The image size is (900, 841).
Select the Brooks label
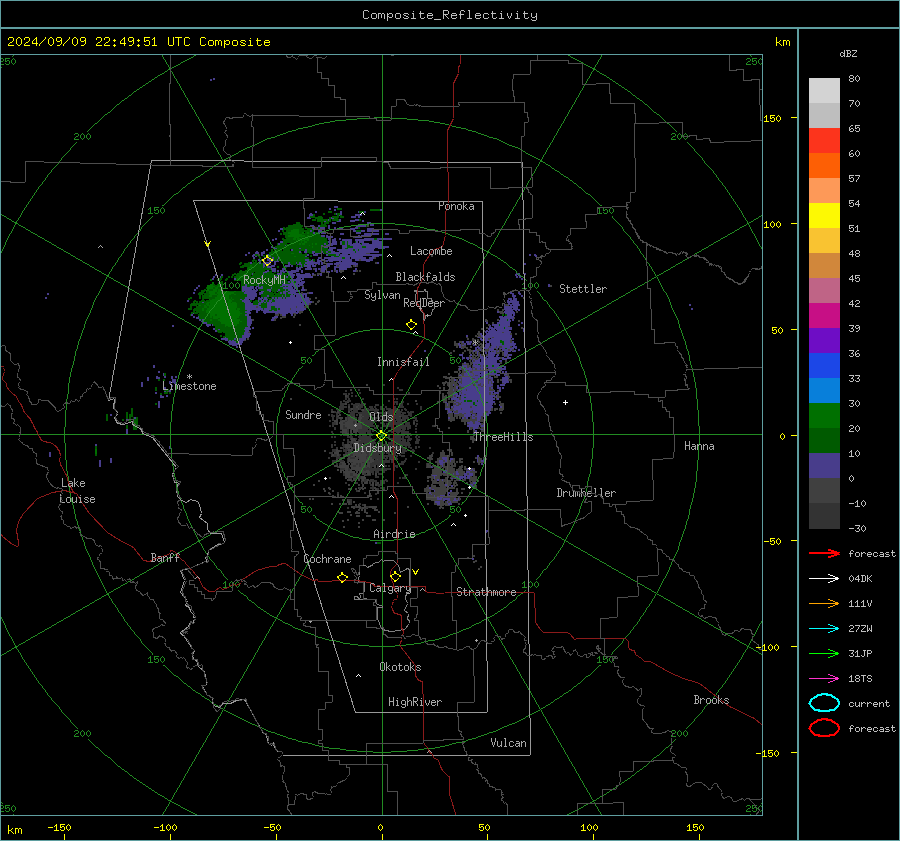711,700
